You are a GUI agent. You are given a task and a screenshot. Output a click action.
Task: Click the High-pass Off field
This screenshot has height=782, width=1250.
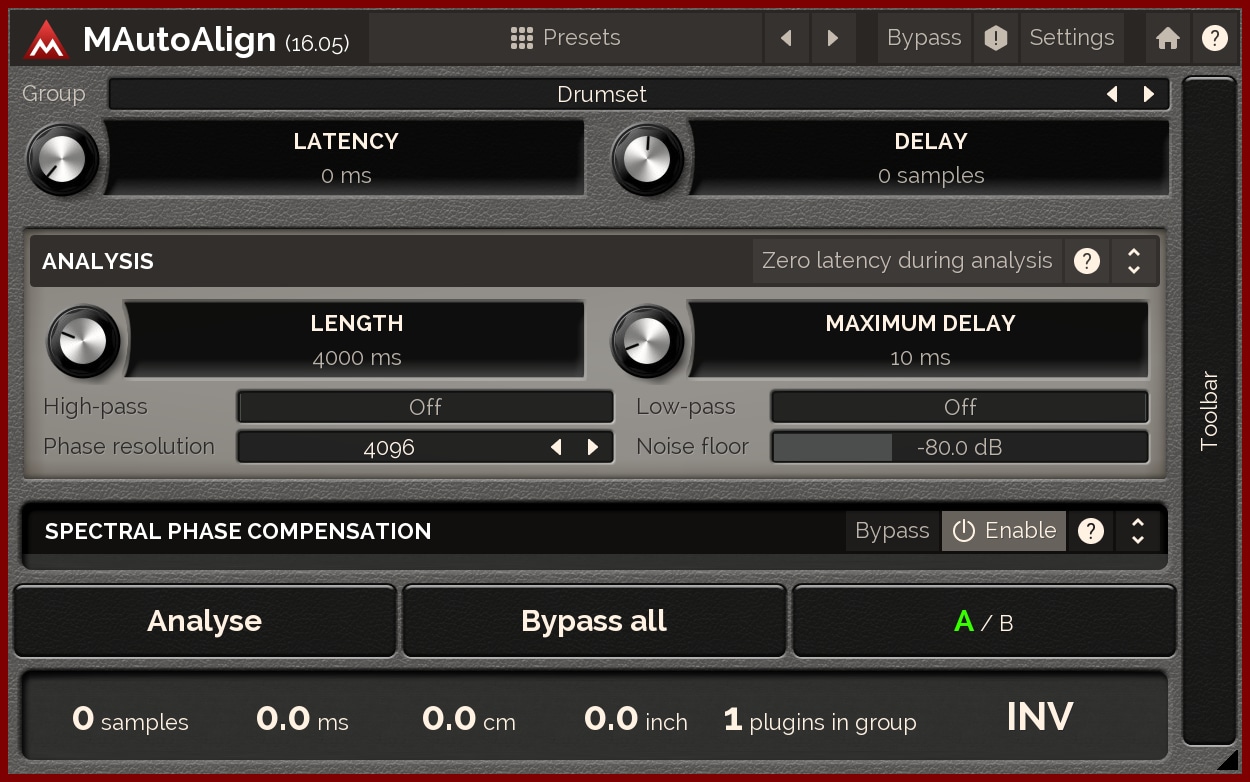[x=425, y=407]
